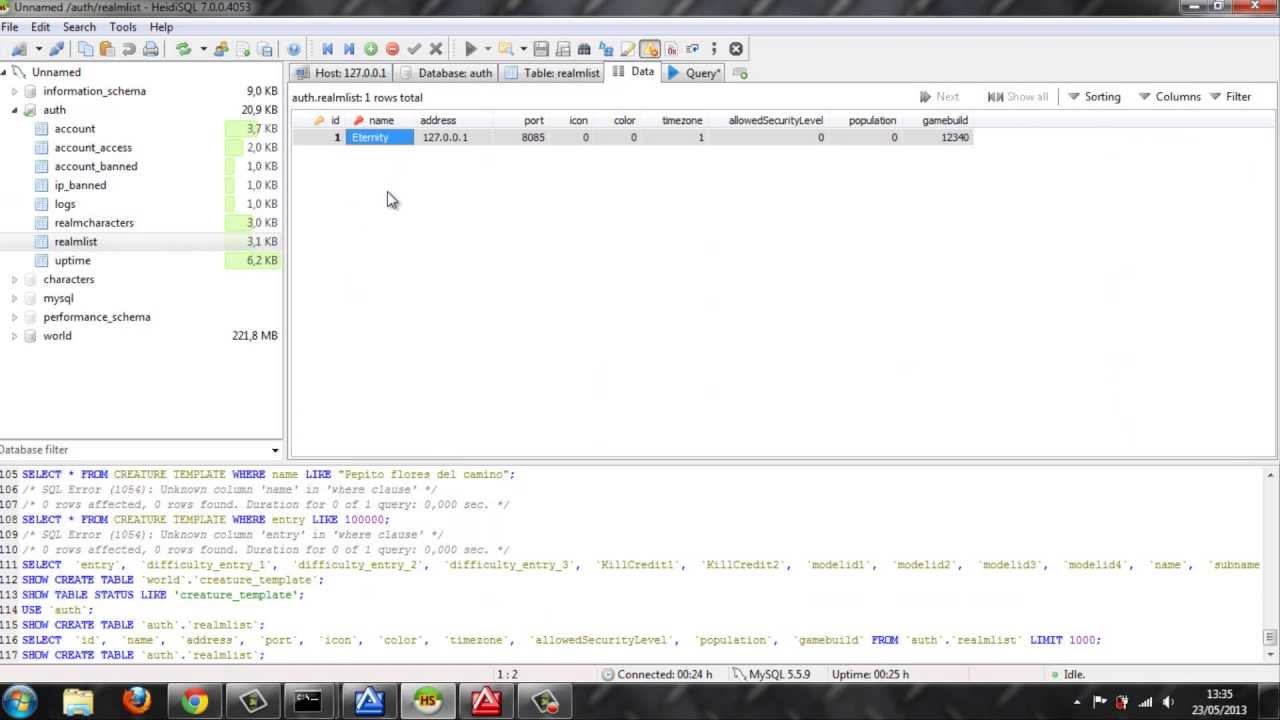Open the Help menu
The width and height of the screenshot is (1280, 720).
coord(161,27)
